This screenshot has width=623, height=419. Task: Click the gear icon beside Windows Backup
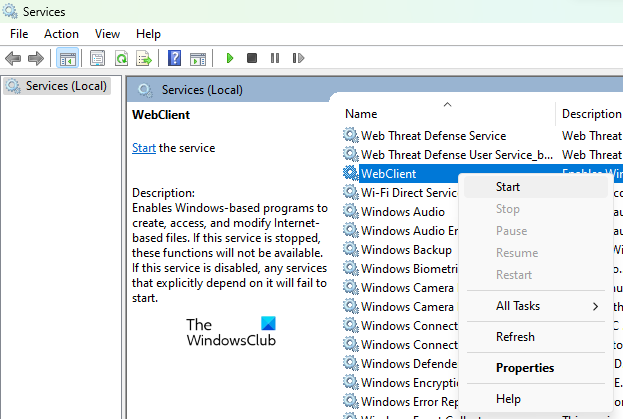(x=351, y=249)
